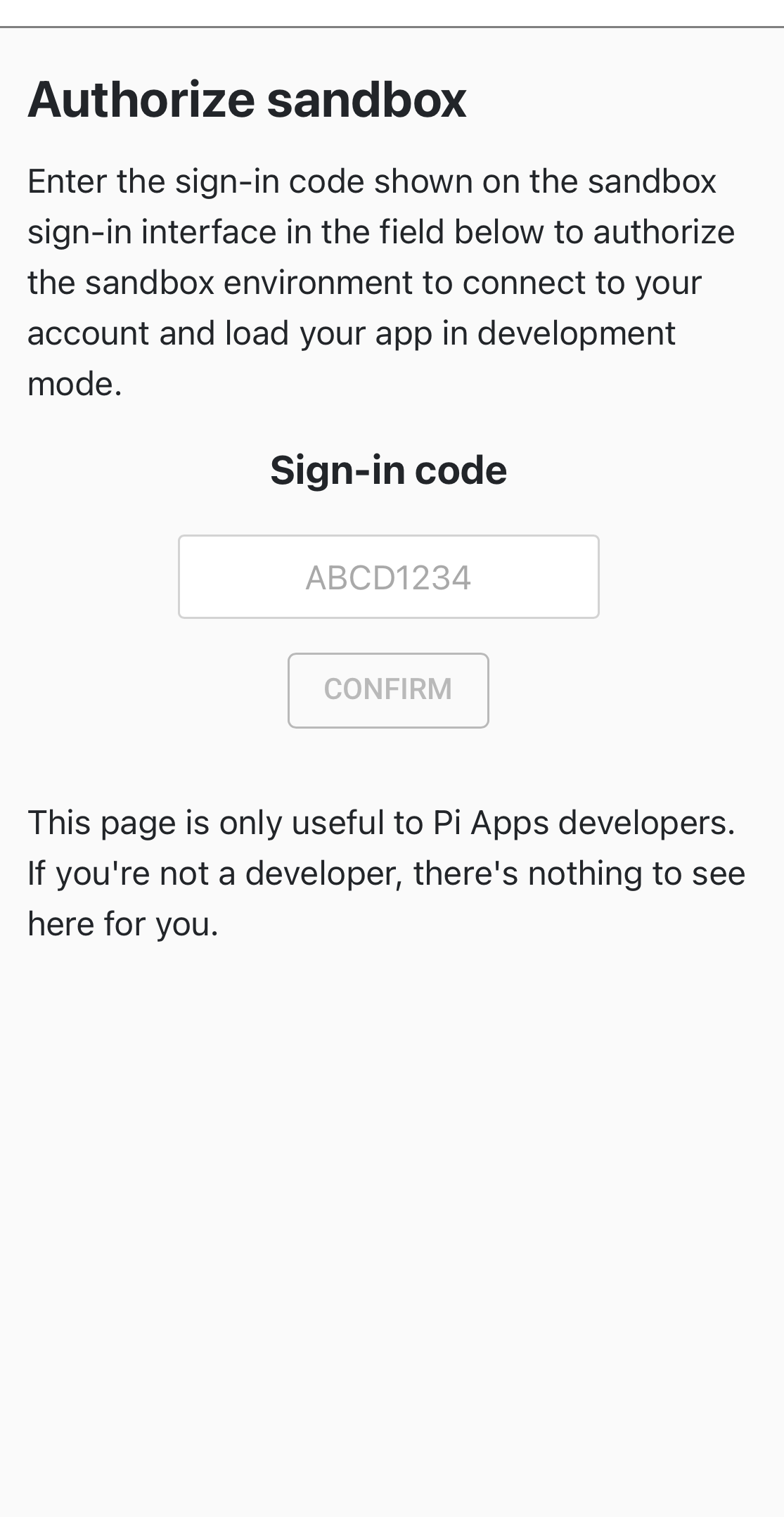Screen dimensions: 784x1517
Task: Focus the Sign-in code input field
Action: pyautogui.click(x=388, y=577)
